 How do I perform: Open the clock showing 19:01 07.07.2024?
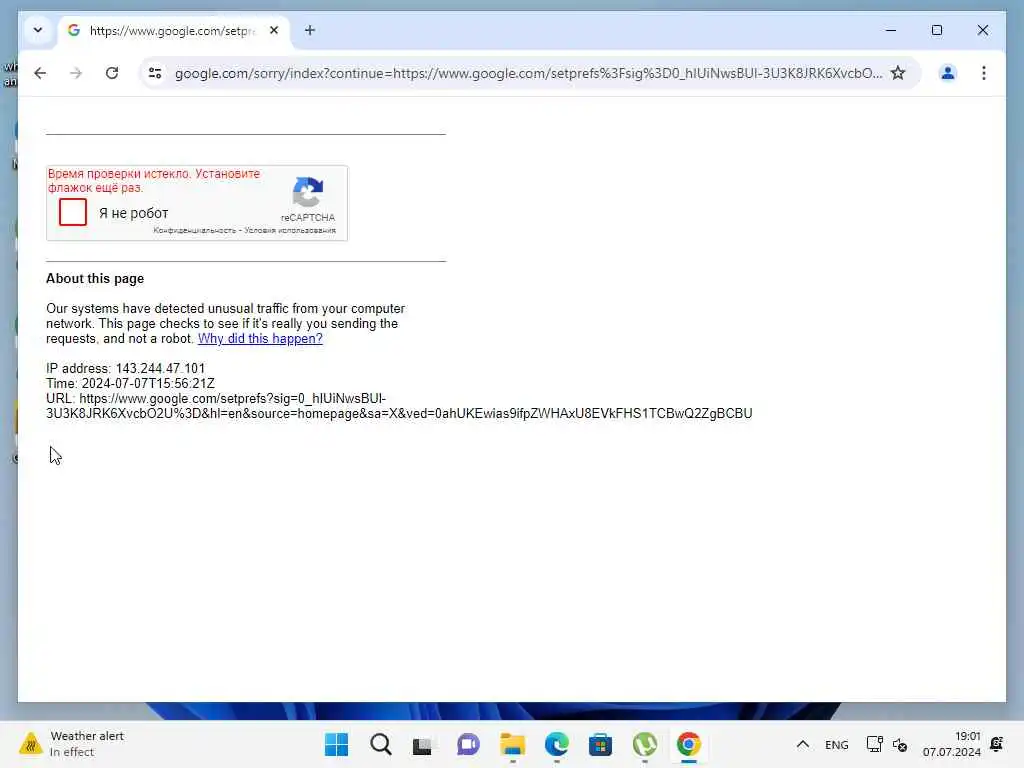click(x=952, y=744)
